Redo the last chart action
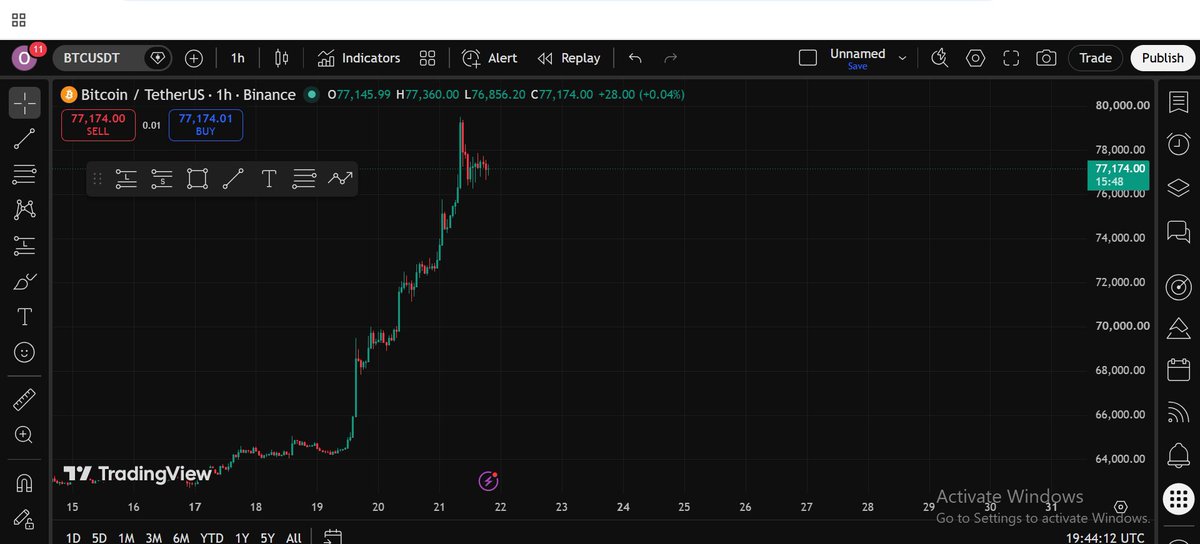This screenshot has height=544, width=1200. [671, 58]
